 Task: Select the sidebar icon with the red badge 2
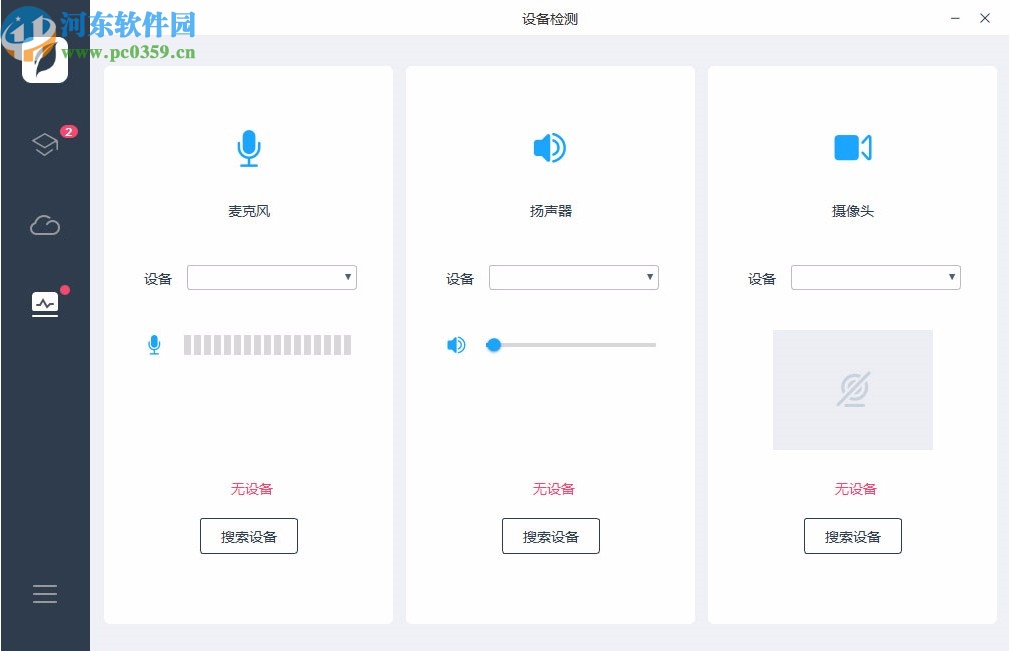pos(45,144)
